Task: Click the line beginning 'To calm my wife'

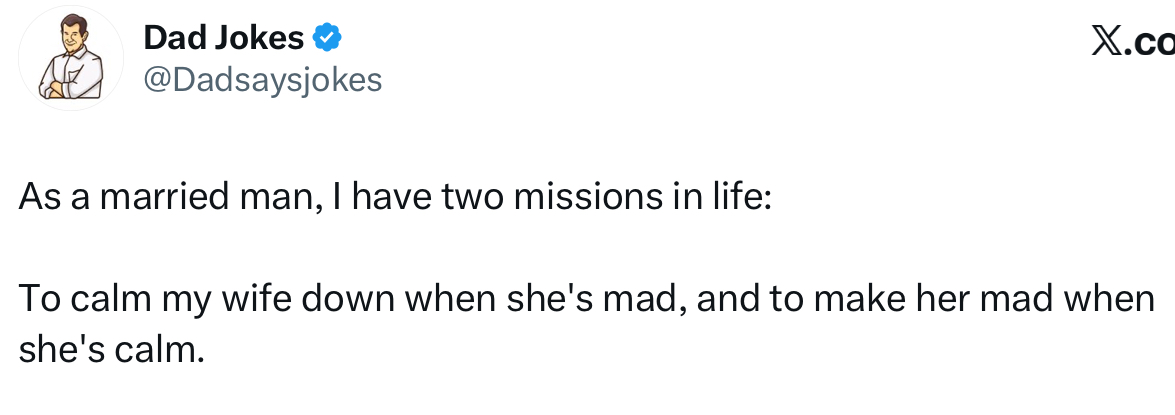Action: pyautogui.click(x=587, y=300)
